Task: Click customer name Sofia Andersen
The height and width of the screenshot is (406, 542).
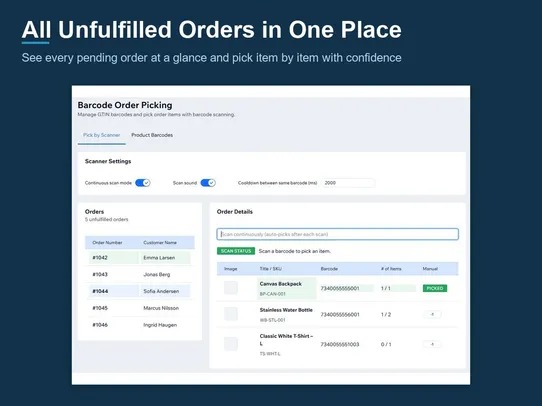Action: pyautogui.click(x=161, y=291)
